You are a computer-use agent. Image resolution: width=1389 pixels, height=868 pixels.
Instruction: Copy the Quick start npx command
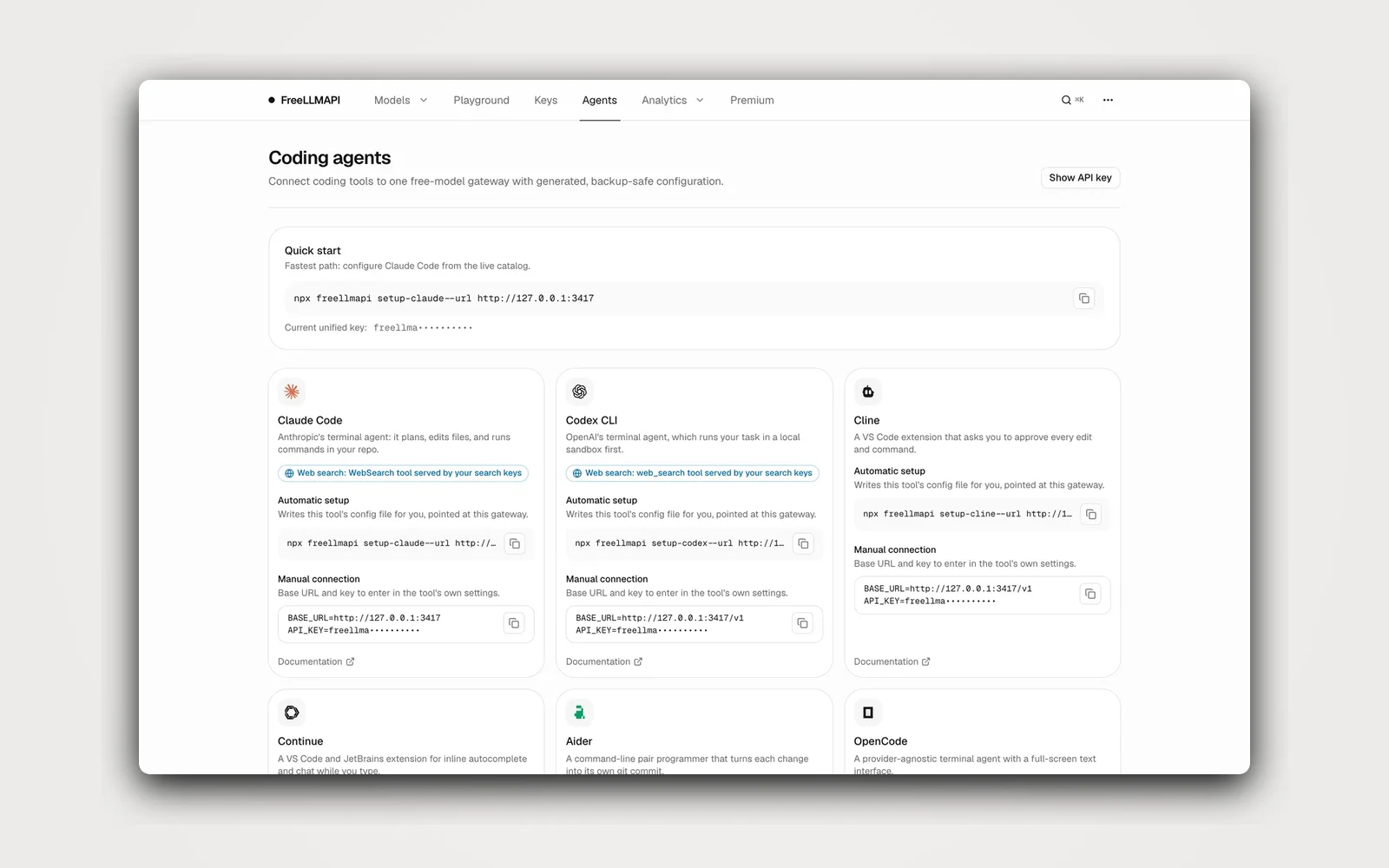[1083, 299]
